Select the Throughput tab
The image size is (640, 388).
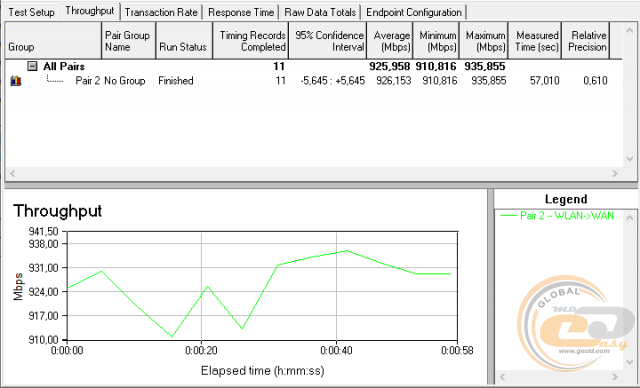tap(90, 11)
